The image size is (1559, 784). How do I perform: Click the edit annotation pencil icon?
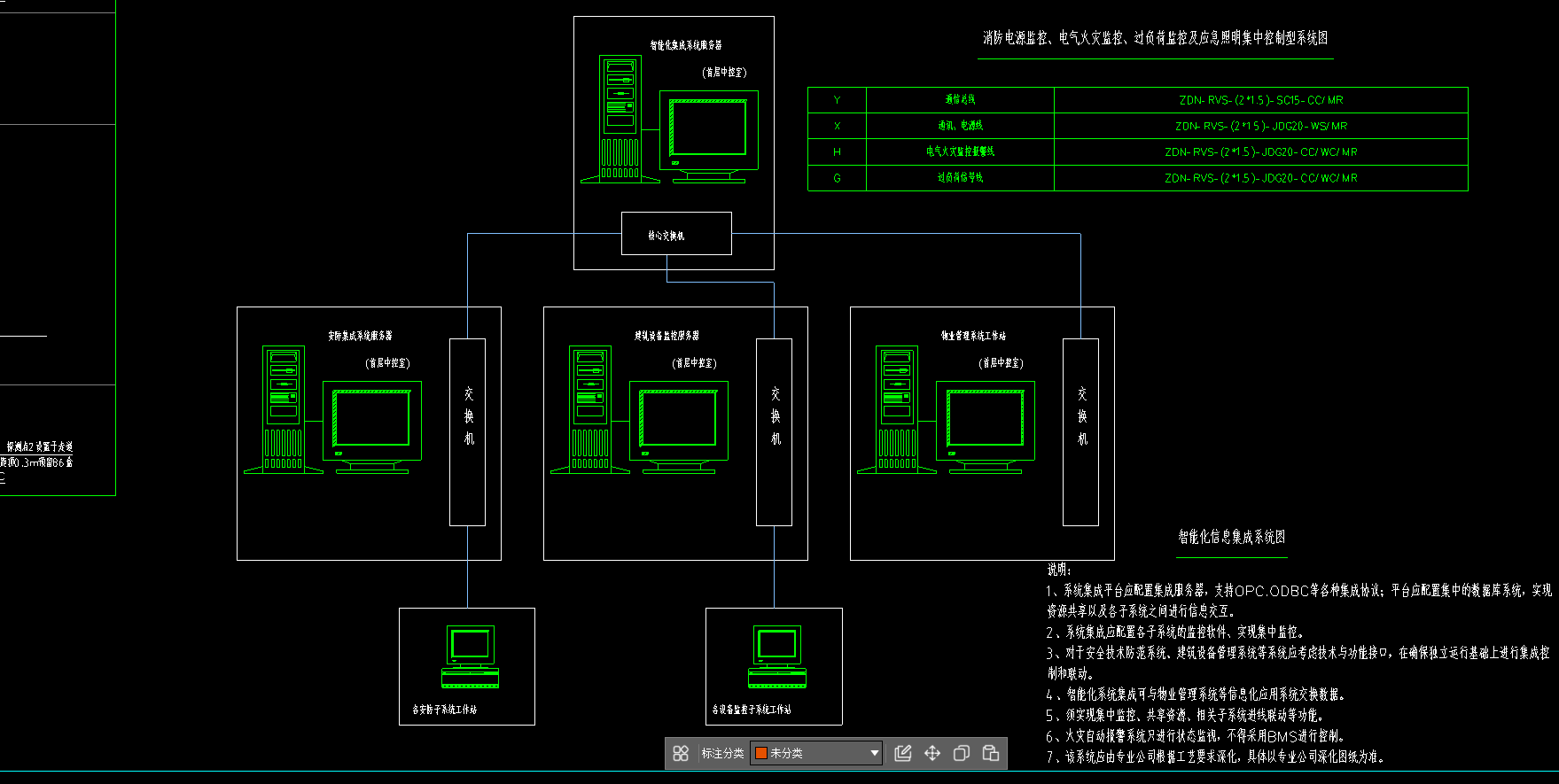click(x=903, y=753)
